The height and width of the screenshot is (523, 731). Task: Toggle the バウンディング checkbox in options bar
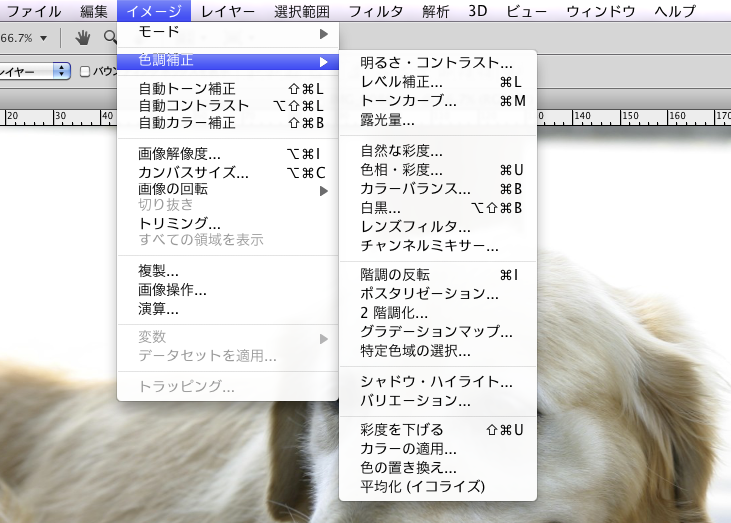pos(85,71)
